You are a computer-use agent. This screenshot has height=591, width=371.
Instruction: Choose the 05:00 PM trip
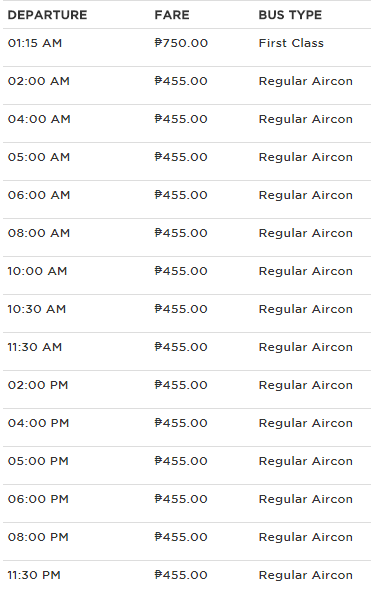(38, 461)
